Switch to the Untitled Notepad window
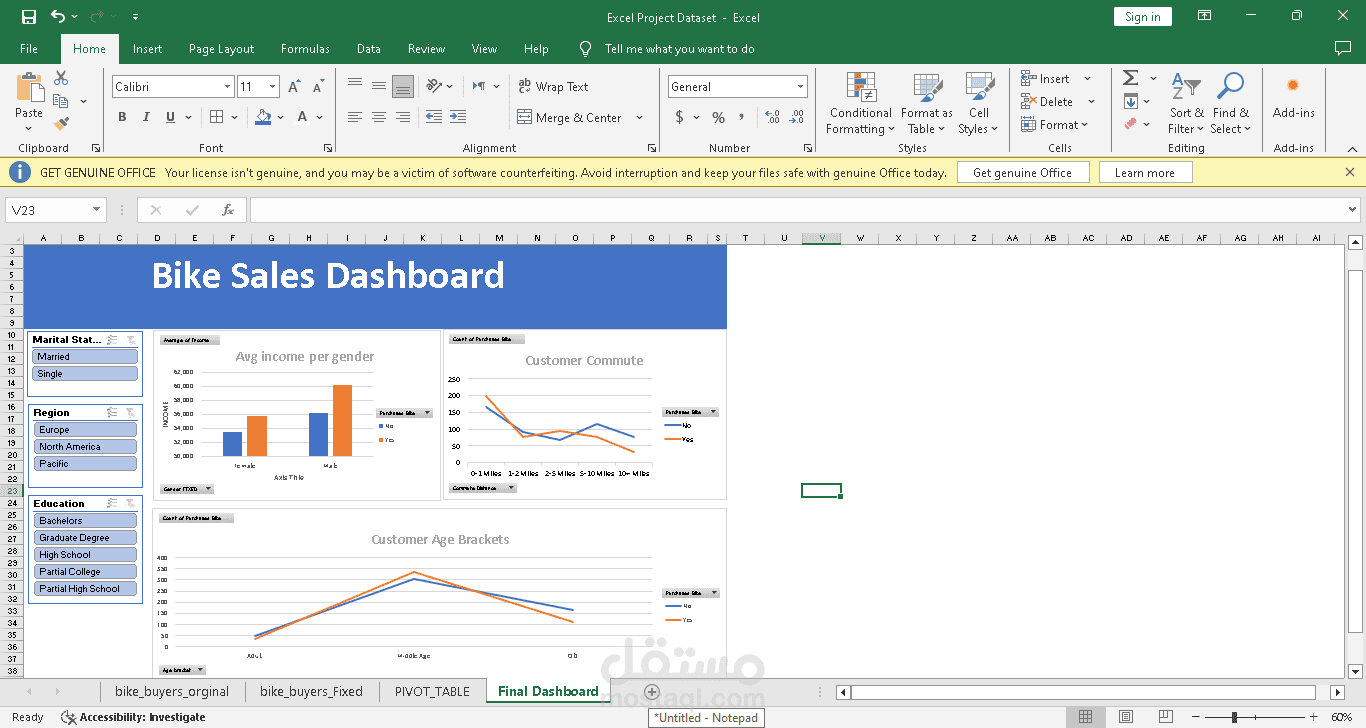Viewport: 1366px width, 728px height. coord(706,717)
